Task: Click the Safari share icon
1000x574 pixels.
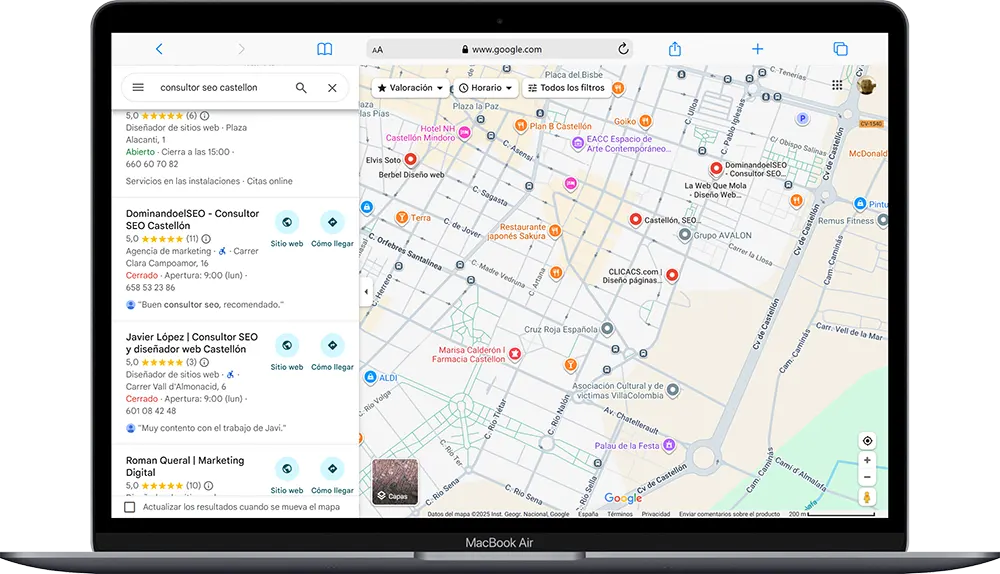Action: click(x=675, y=49)
